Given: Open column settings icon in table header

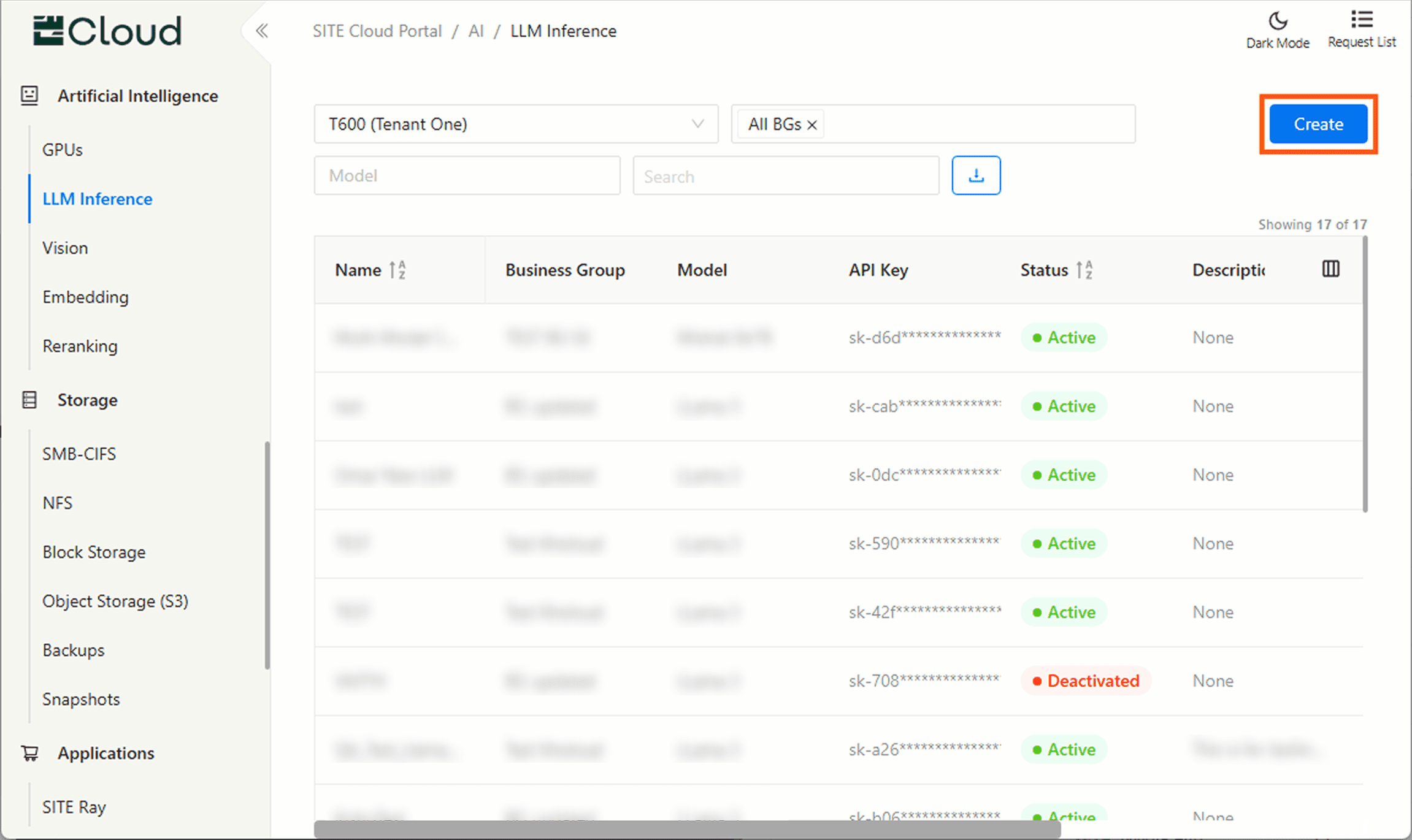Looking at the screenshot, I should tap(1330, 269).
